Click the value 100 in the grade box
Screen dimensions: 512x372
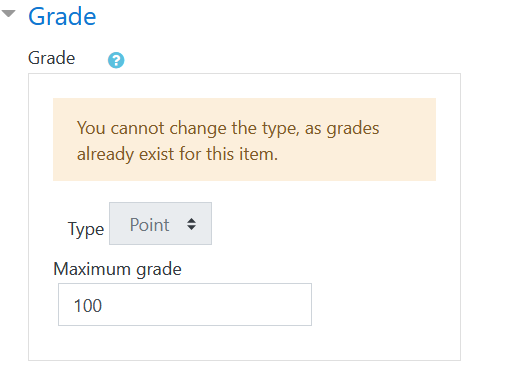point(88,306)
